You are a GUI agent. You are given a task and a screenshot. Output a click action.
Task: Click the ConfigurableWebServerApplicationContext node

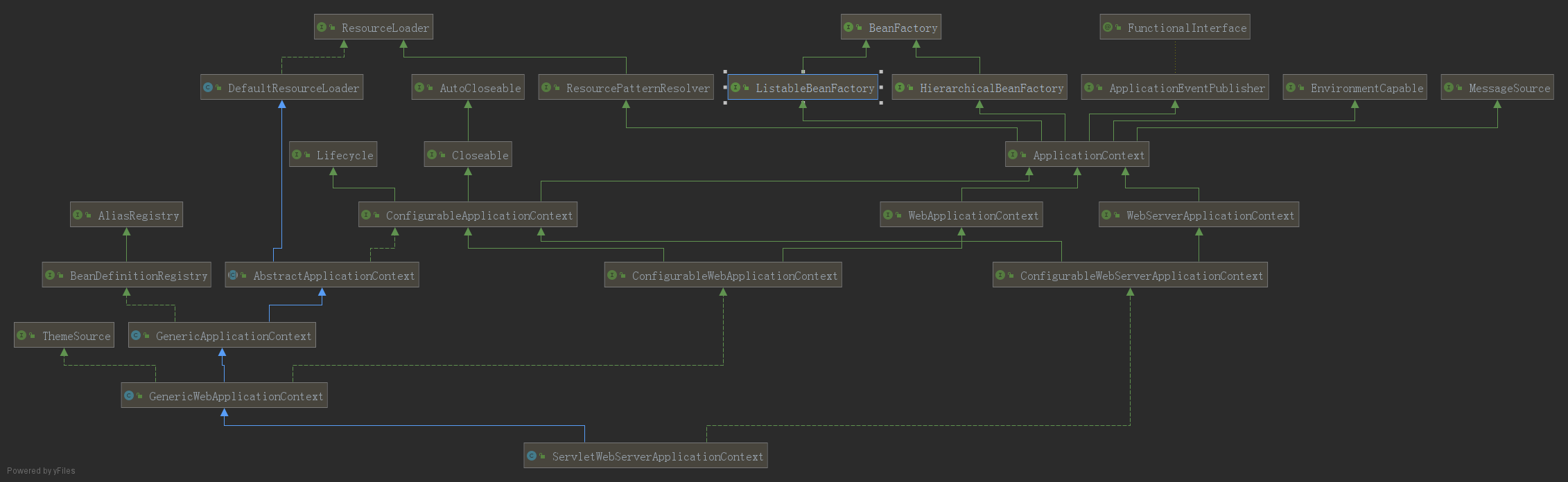coord(1130,275)
